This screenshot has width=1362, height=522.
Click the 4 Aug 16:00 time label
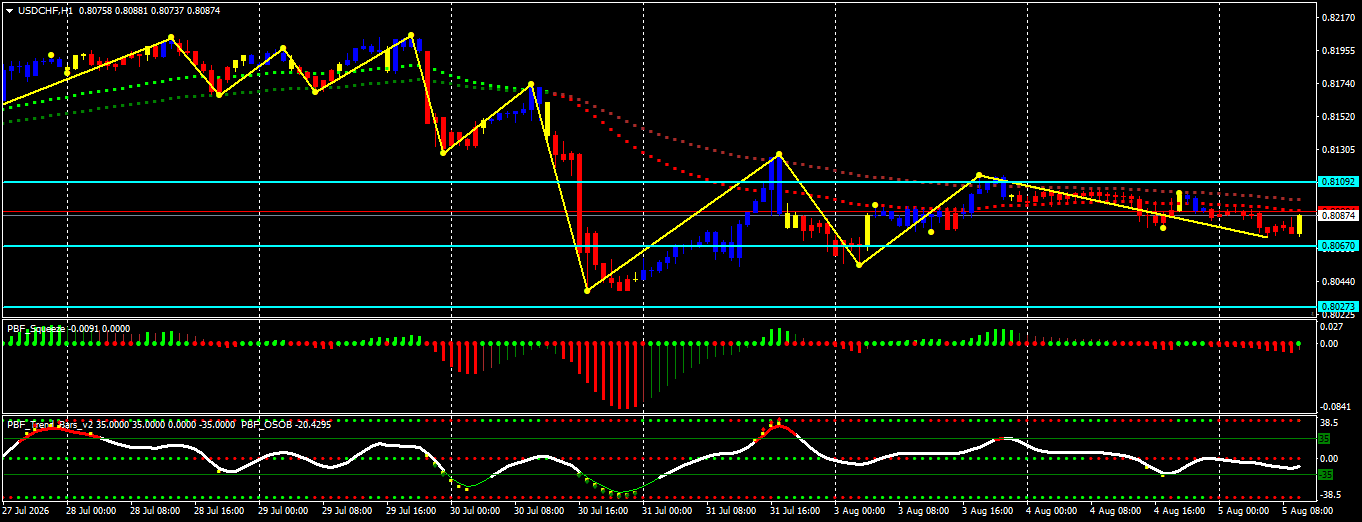click(x=1180, y=510)
